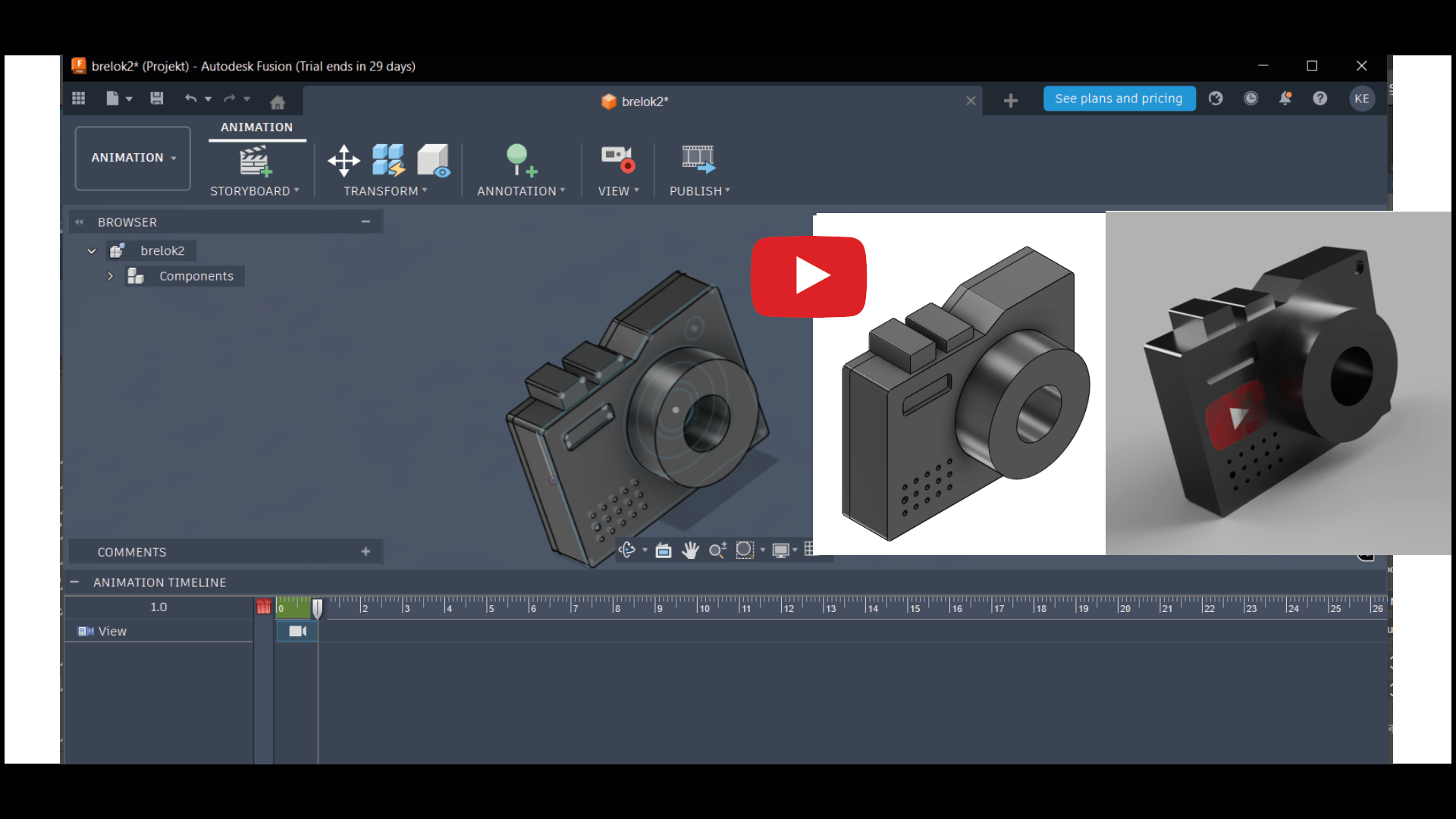The image size is (1456, 819).
Task: Collapse the brelok2 root node
Action: [x=92, y=251]
